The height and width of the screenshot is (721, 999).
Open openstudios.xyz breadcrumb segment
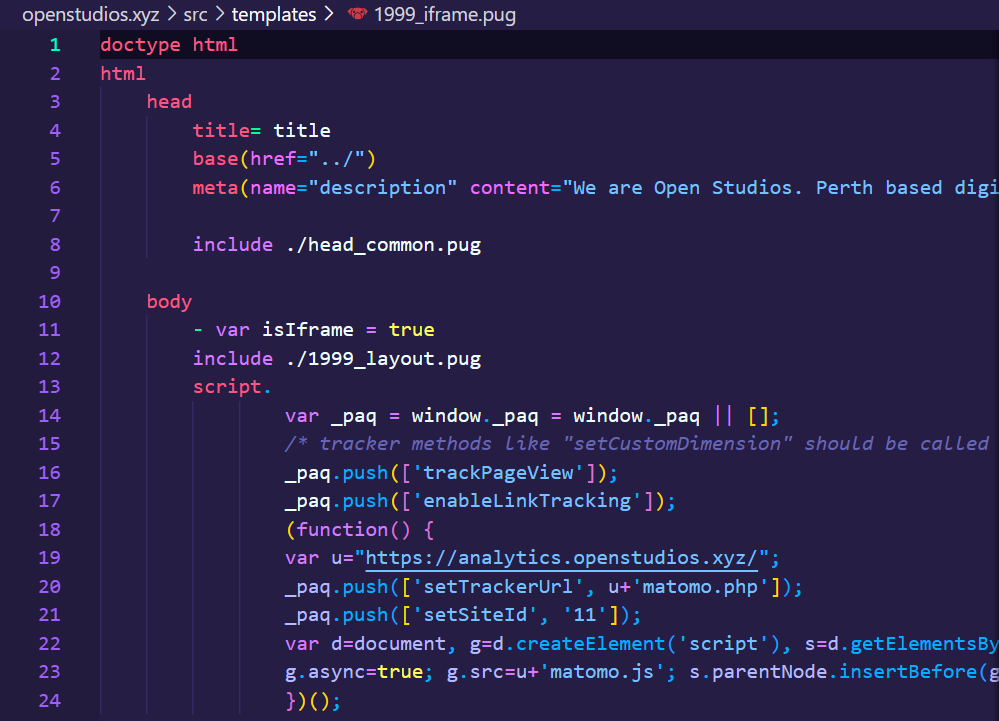pos(90,14)
